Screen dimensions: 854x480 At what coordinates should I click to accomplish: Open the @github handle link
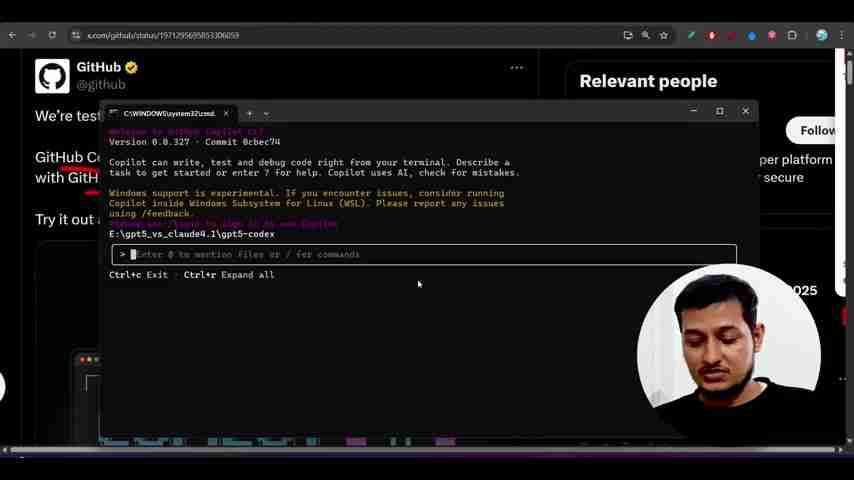pos(101,84)
